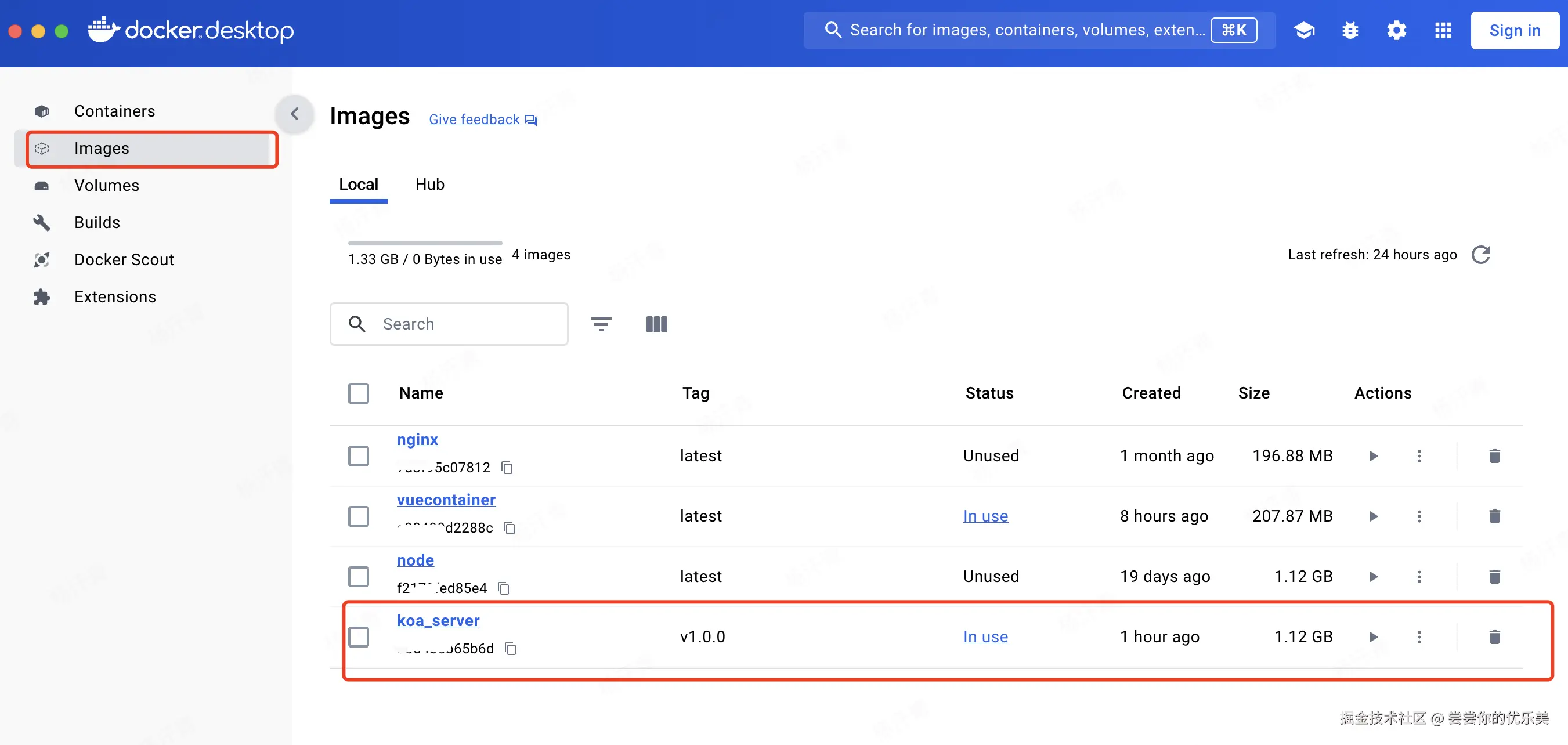The width and height of the screenshot is (1568, 745).
Task: Copy the vuecontainer image ID
Action: [x=510, y=528]
